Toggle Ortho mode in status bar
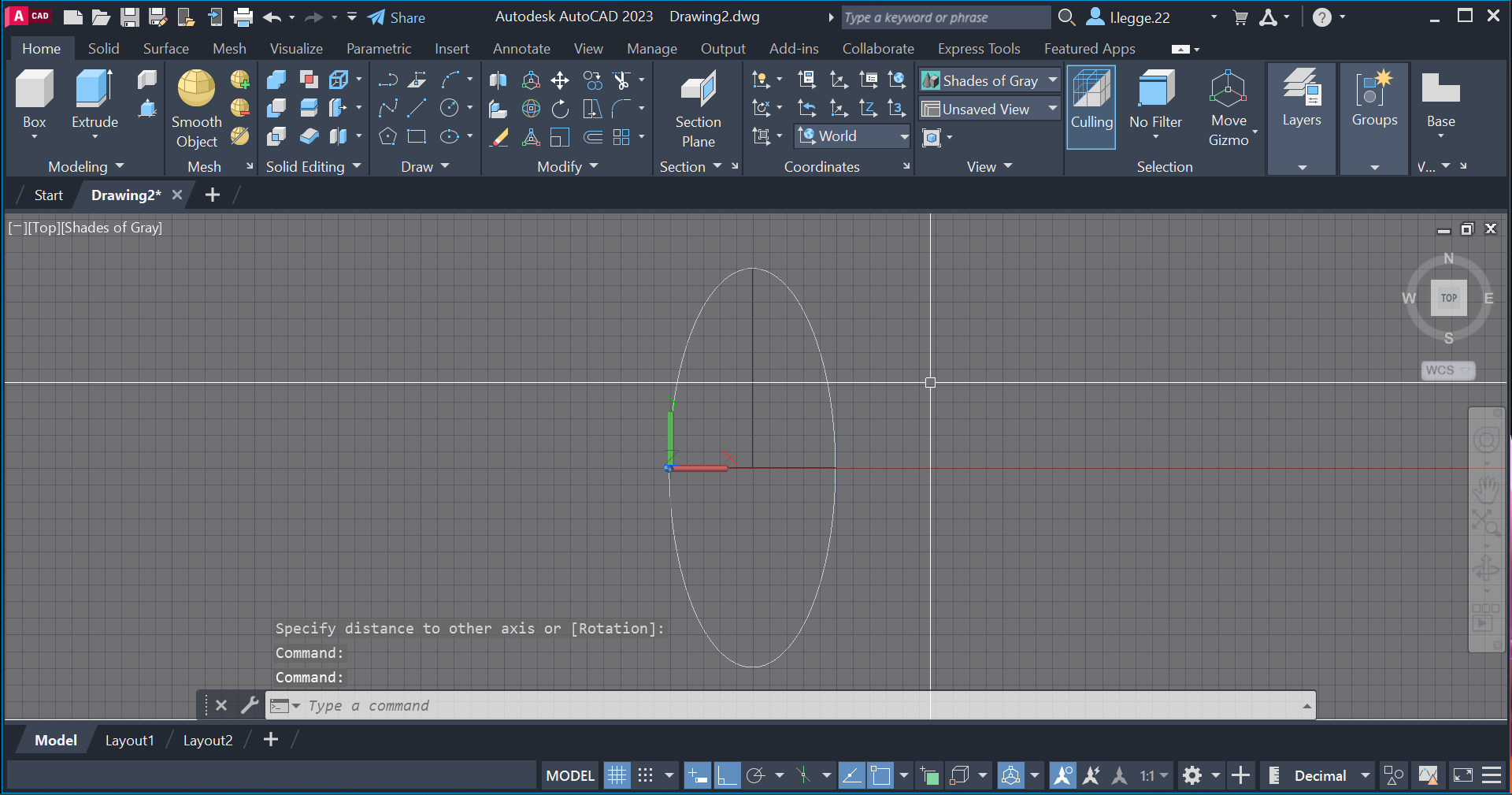This screenshot has width=1512, height=795. pos(727,775)
